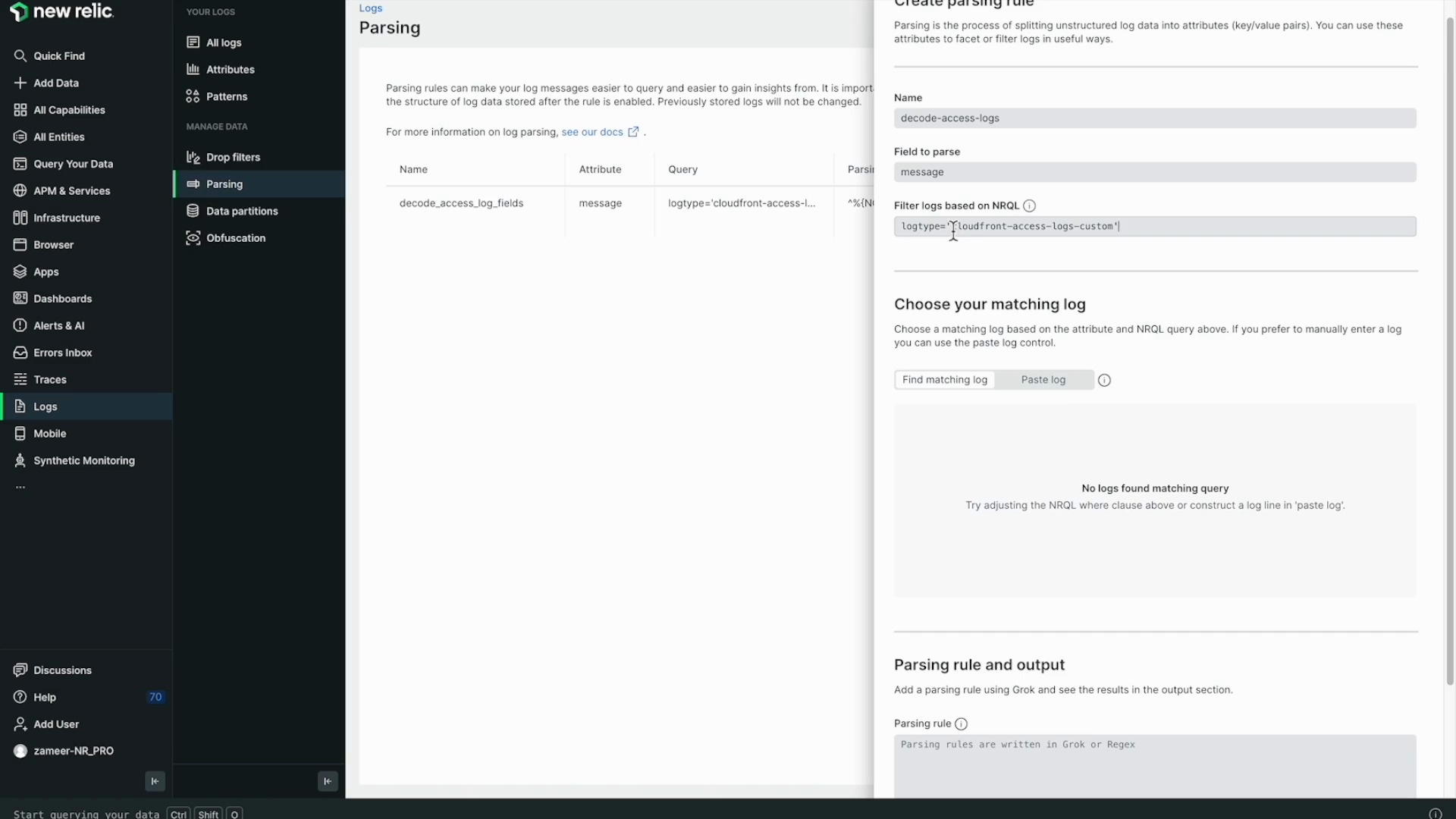Click info icon at bottom right corner

tap(1435, 814)
